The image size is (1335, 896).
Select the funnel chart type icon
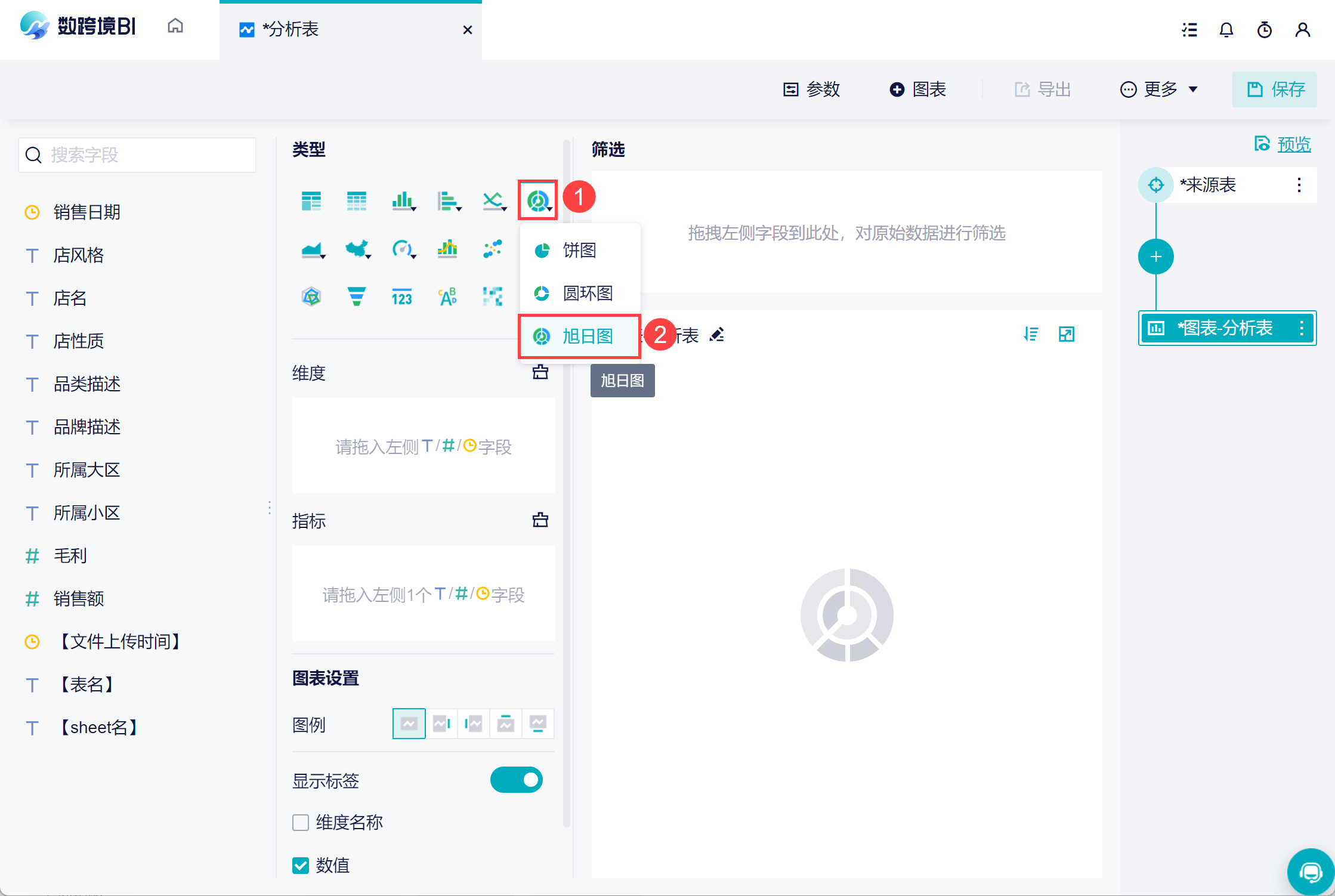(356, 296)
